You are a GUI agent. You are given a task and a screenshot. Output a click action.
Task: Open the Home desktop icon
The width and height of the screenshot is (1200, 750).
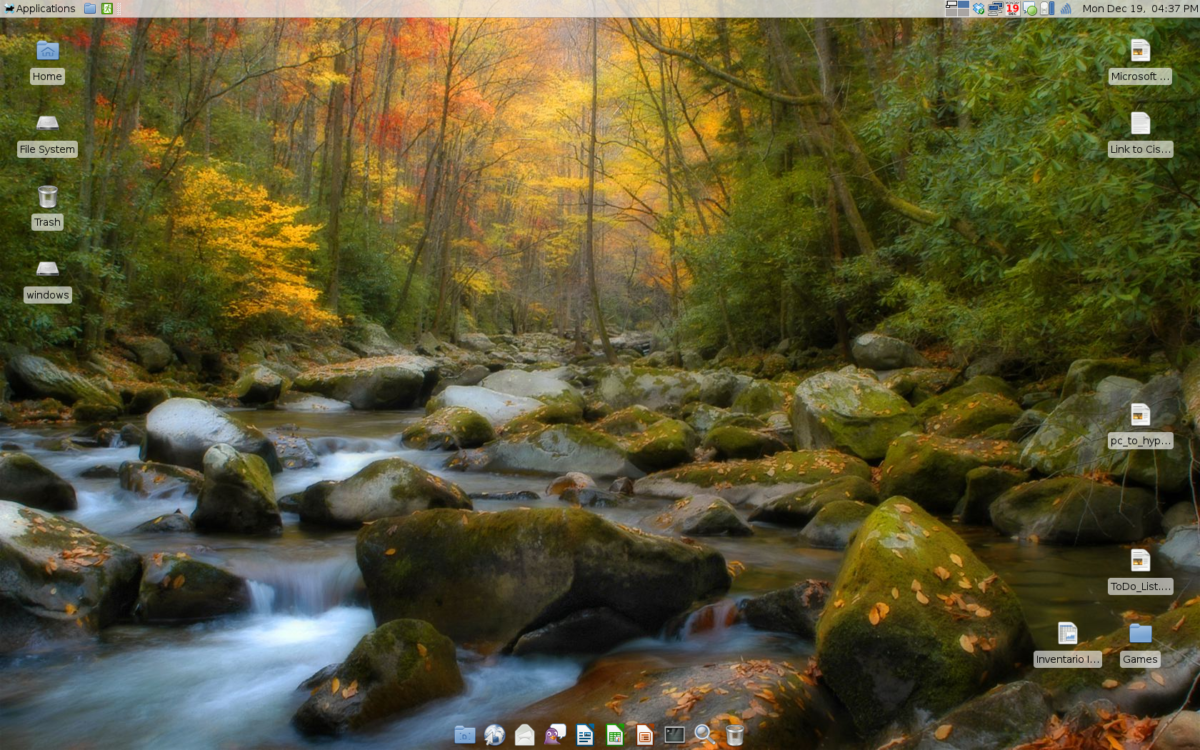47,50
